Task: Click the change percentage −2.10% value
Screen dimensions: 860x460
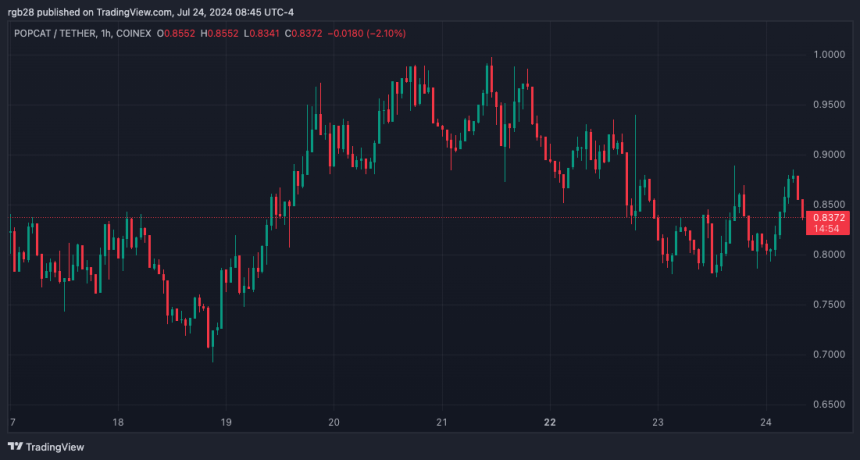Action: pos(386,33)
